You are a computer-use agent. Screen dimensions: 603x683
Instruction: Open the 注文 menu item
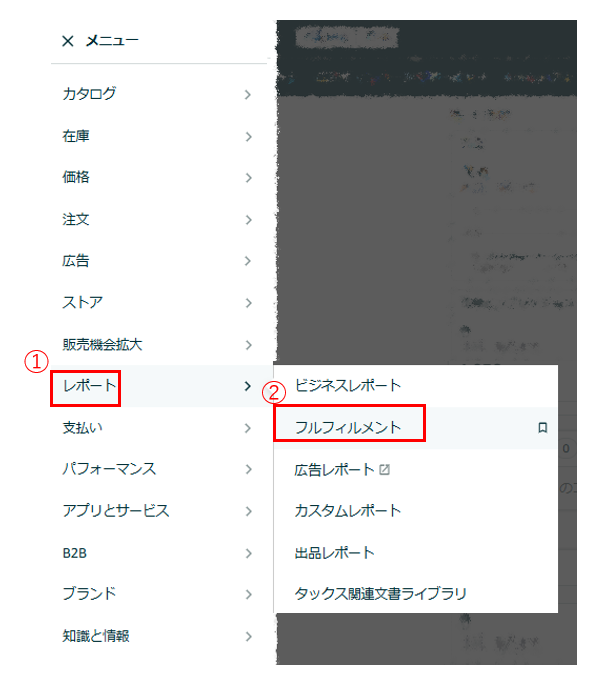point(76,219)
